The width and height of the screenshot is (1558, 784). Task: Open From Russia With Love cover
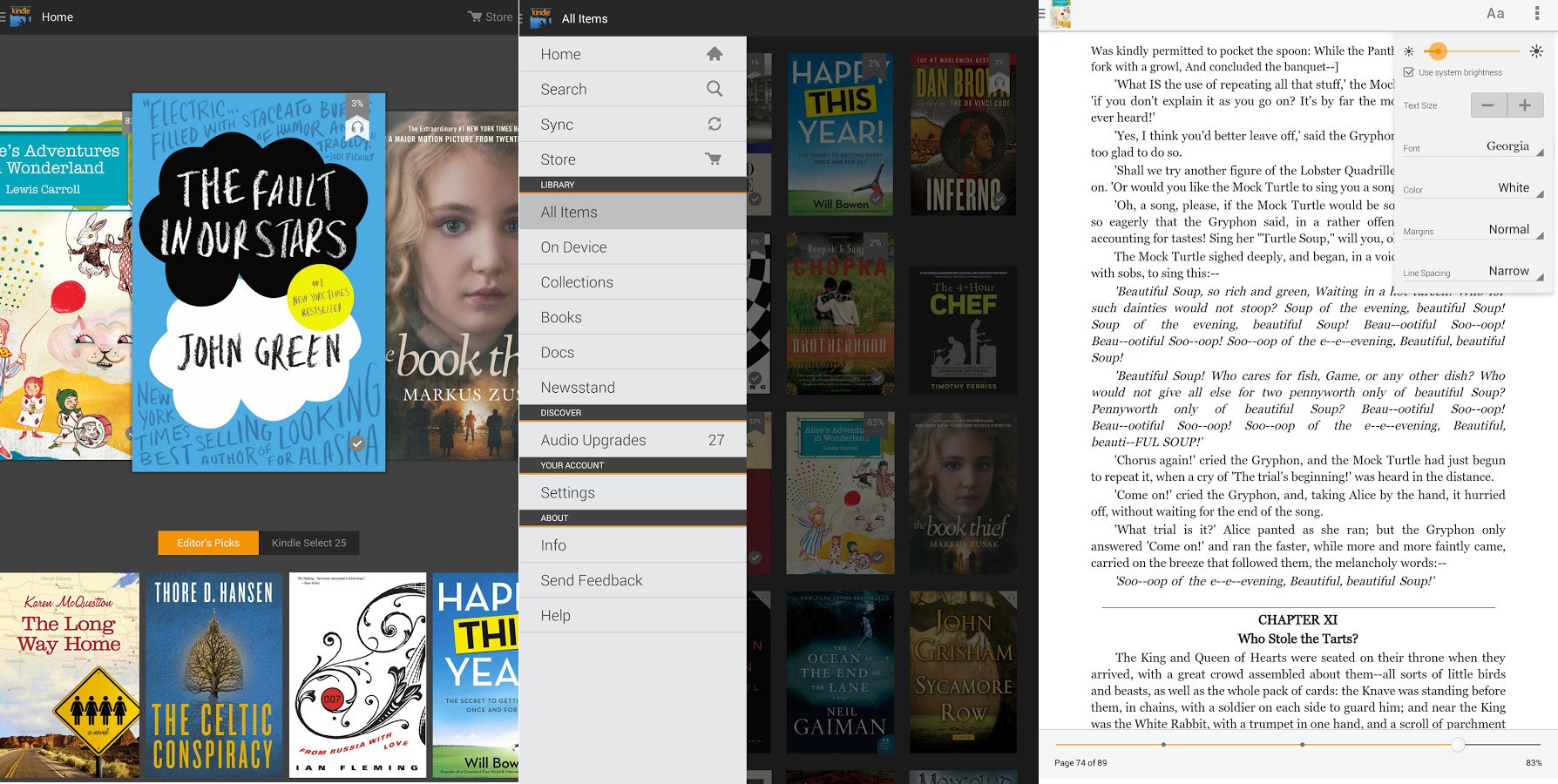(358, 675)
